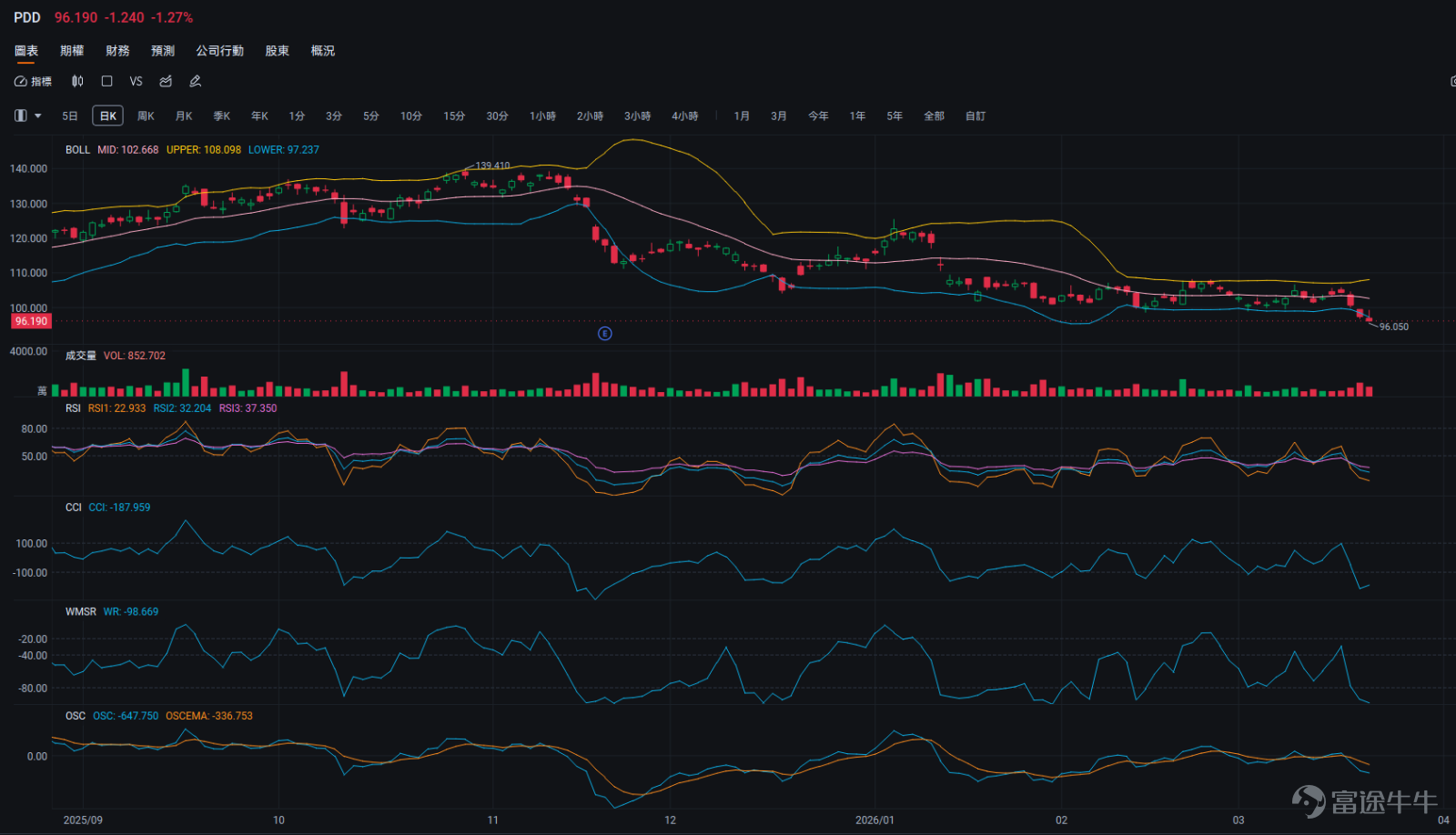Click the 成交量 volume label
The width and height of the screenshot is (1456, 835).
click(x=80, y=356)
